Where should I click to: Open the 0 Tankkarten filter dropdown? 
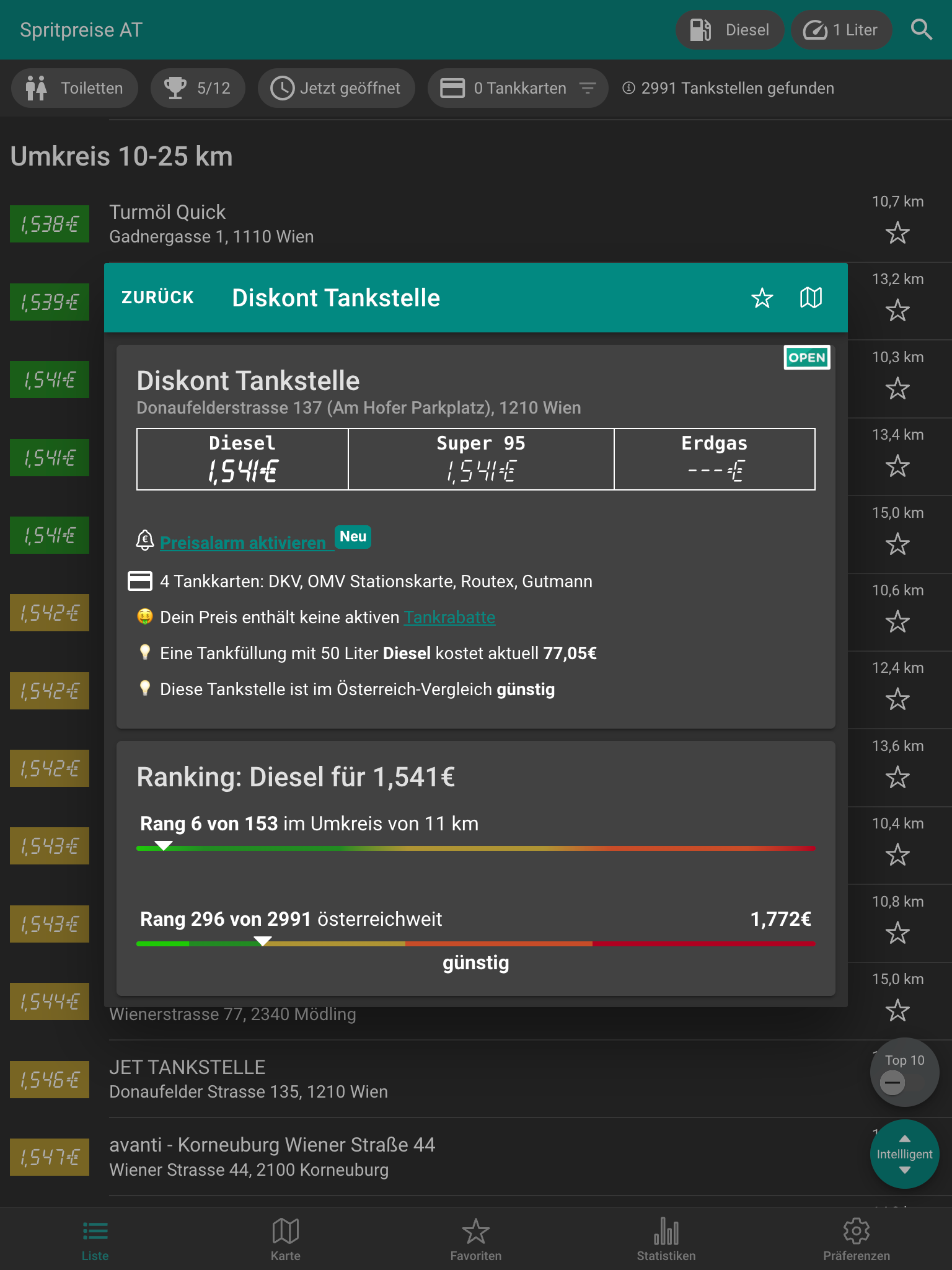click(x=518, y=88)
